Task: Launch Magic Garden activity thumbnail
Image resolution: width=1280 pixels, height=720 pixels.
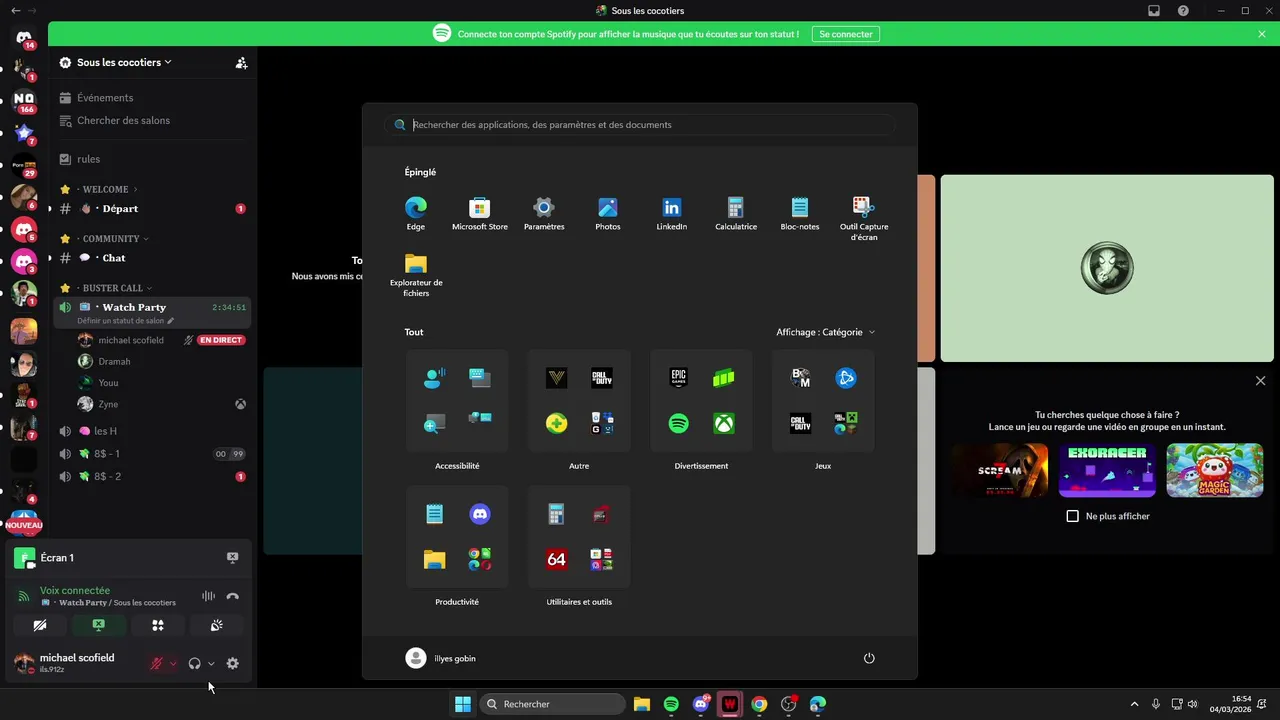Action: click(1215, 470)
